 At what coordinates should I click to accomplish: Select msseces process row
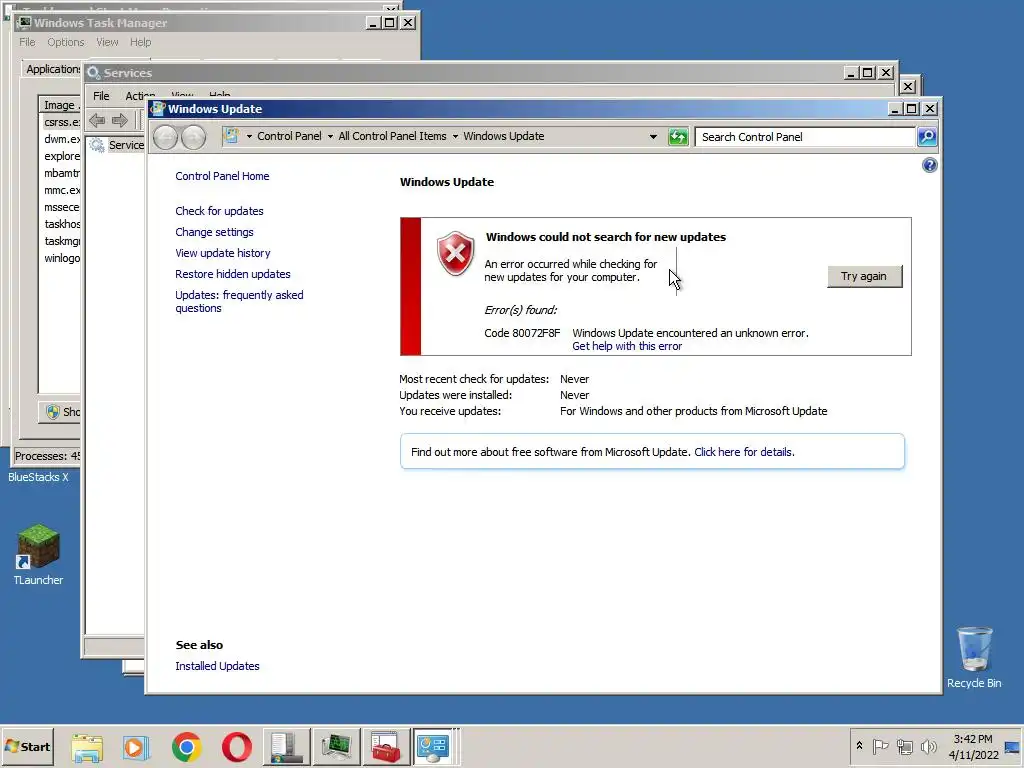pyautogui.click(x=61, y=207)
